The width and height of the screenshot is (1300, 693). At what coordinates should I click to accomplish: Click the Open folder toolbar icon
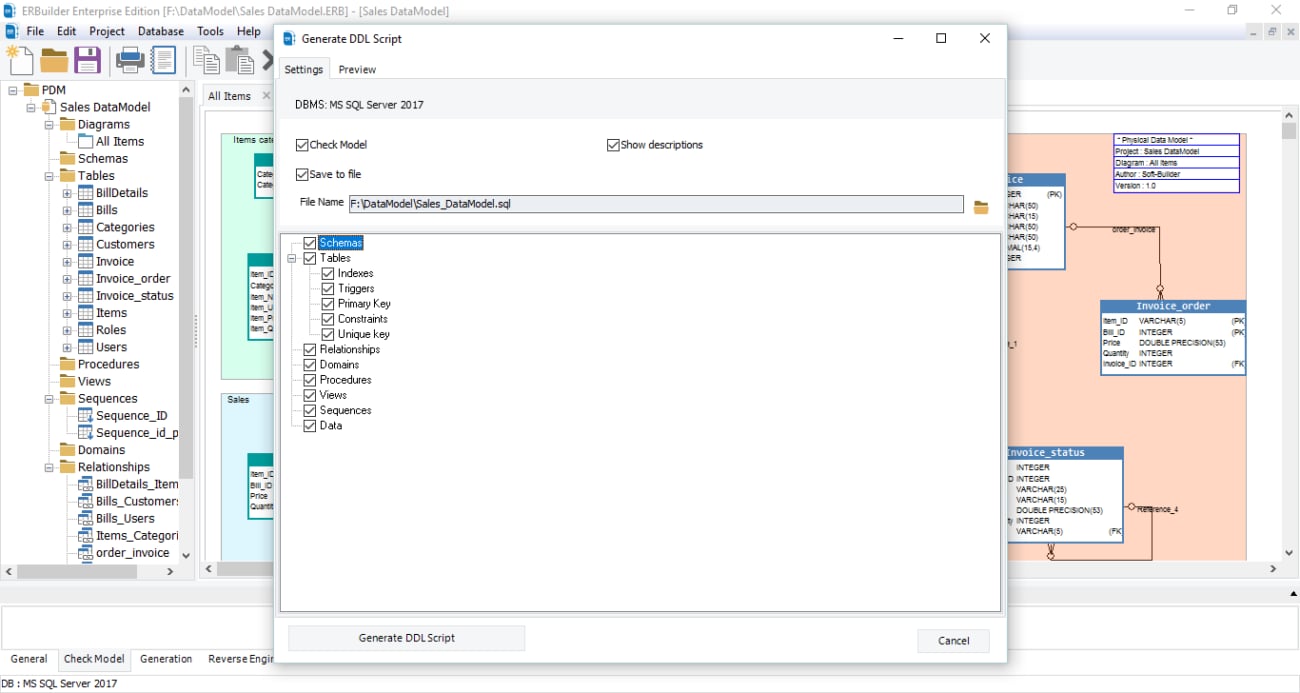(54, 61)
